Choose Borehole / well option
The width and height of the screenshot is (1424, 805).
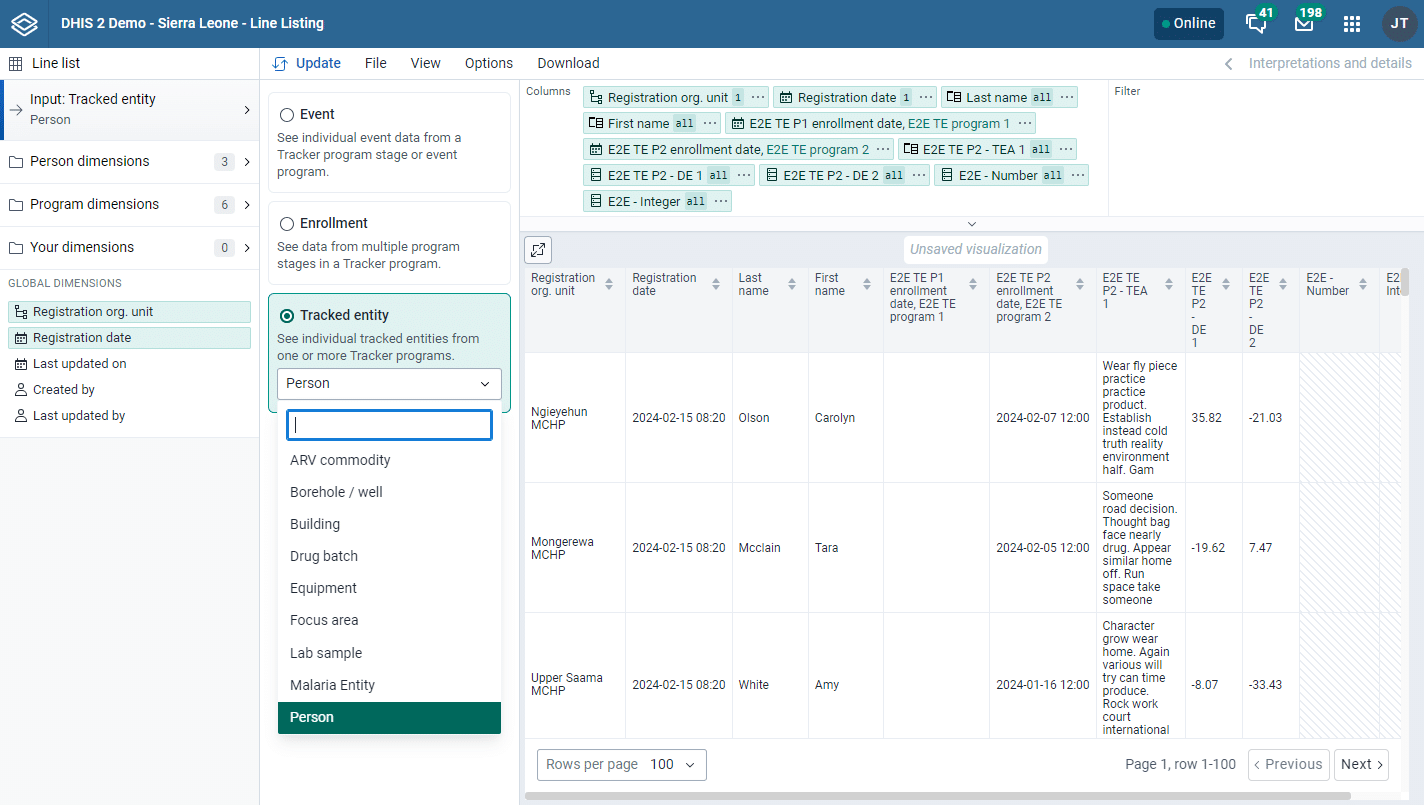[389, 493]
